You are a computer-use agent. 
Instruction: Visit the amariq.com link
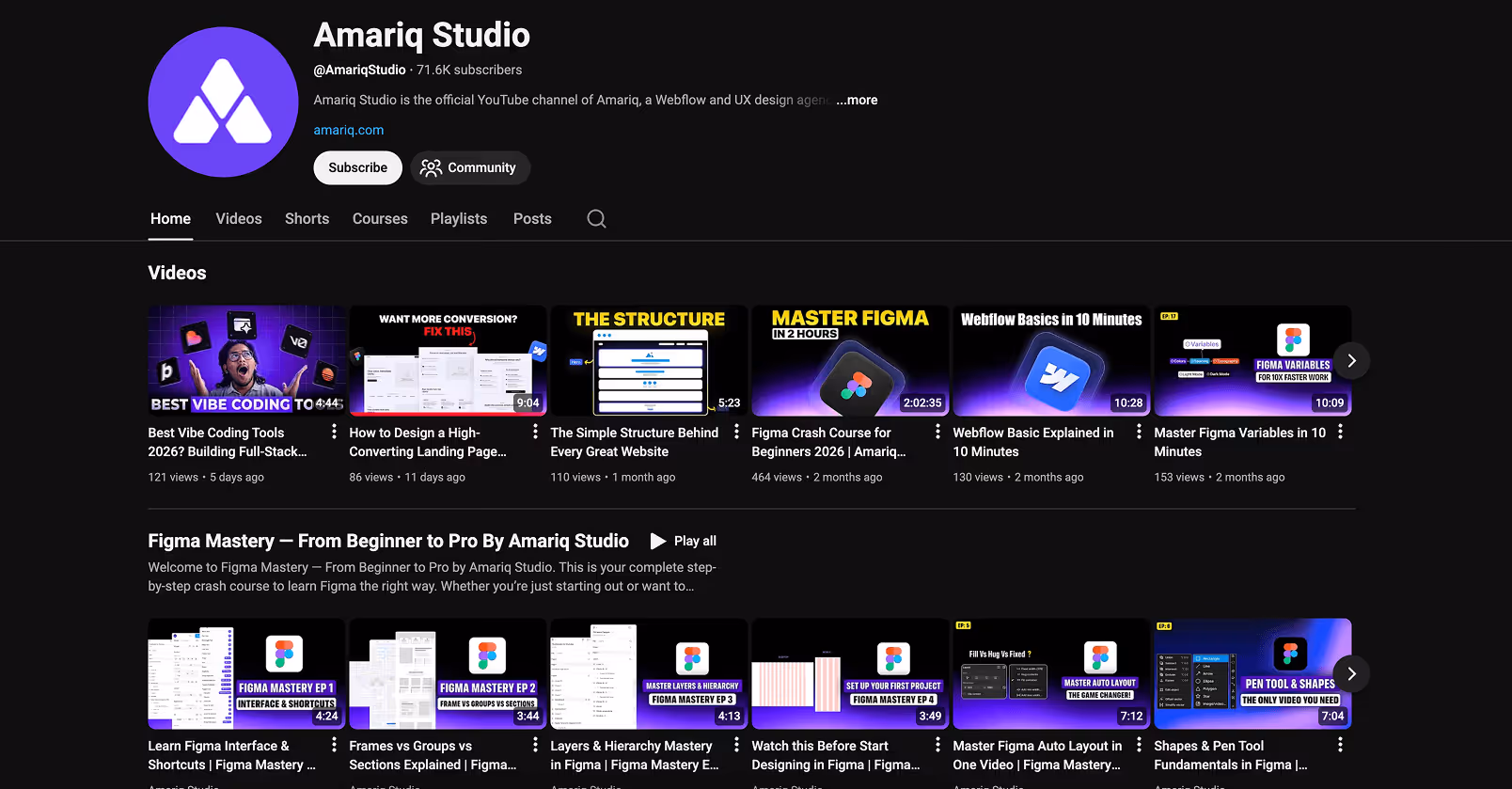(349, 130)
